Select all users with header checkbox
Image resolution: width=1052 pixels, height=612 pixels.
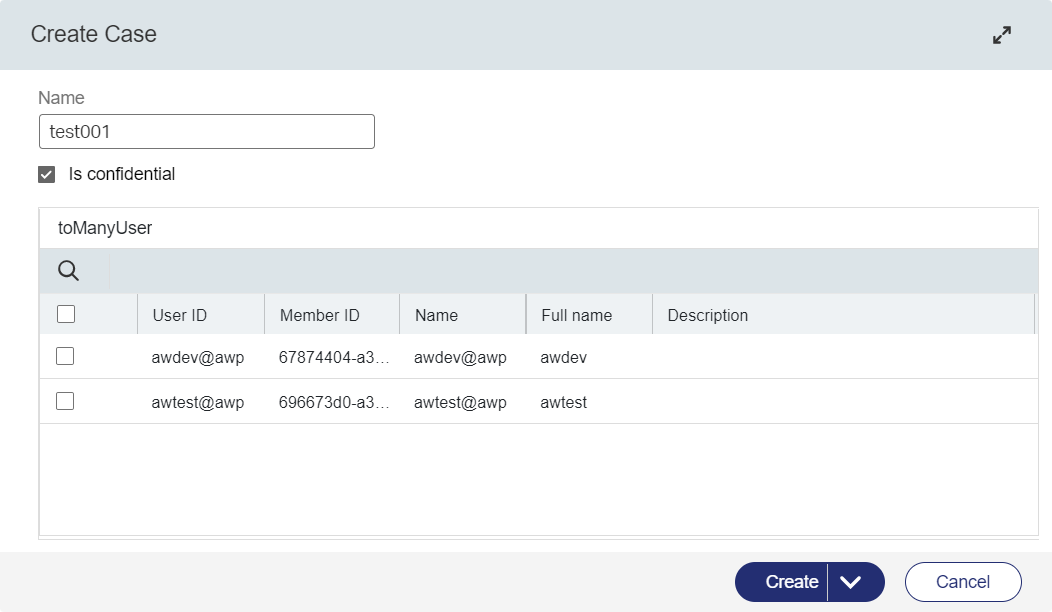click(x=66, y=314)
